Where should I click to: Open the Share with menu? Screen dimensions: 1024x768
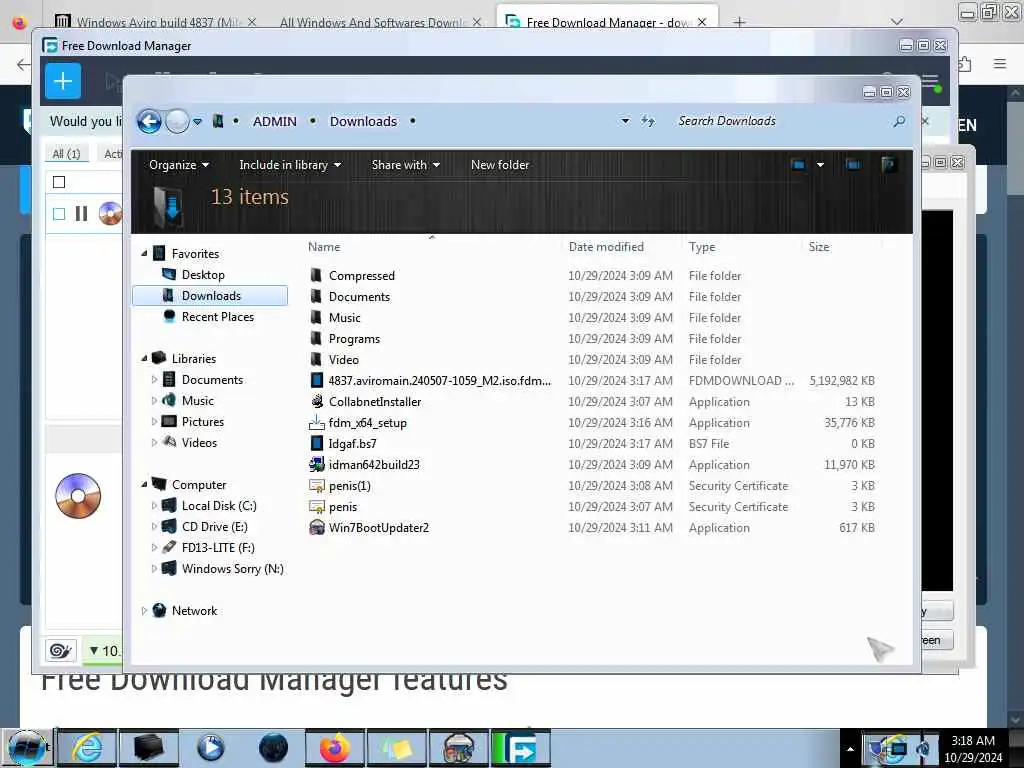[406, 165]
